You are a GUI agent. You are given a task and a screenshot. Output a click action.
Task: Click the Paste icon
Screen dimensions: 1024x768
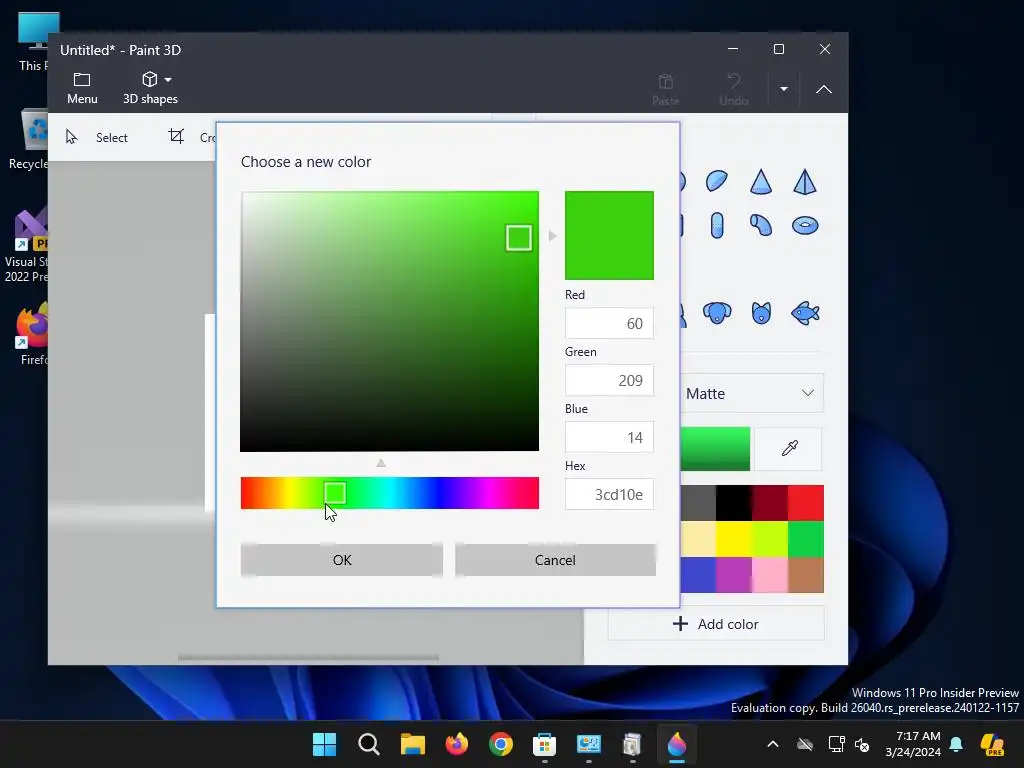665,82
